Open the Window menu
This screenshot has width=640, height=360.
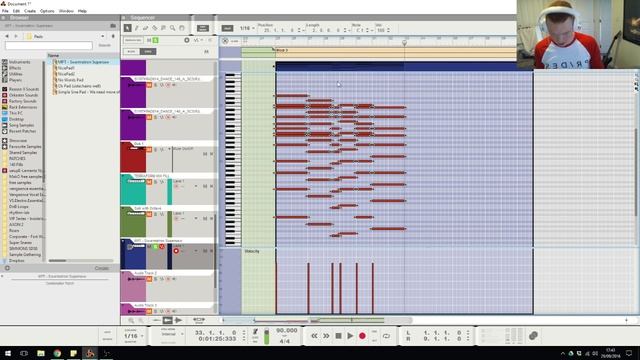point(66,11)
